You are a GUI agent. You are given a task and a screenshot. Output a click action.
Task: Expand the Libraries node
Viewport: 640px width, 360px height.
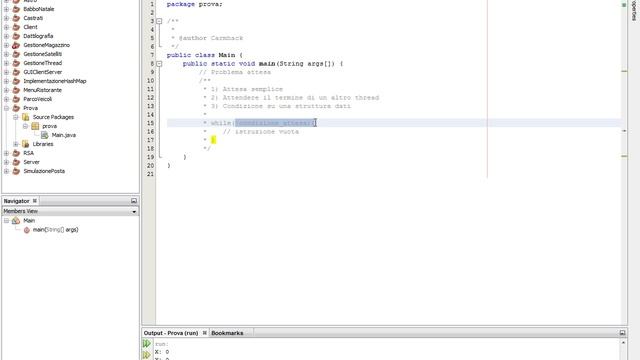coord(16,144)
